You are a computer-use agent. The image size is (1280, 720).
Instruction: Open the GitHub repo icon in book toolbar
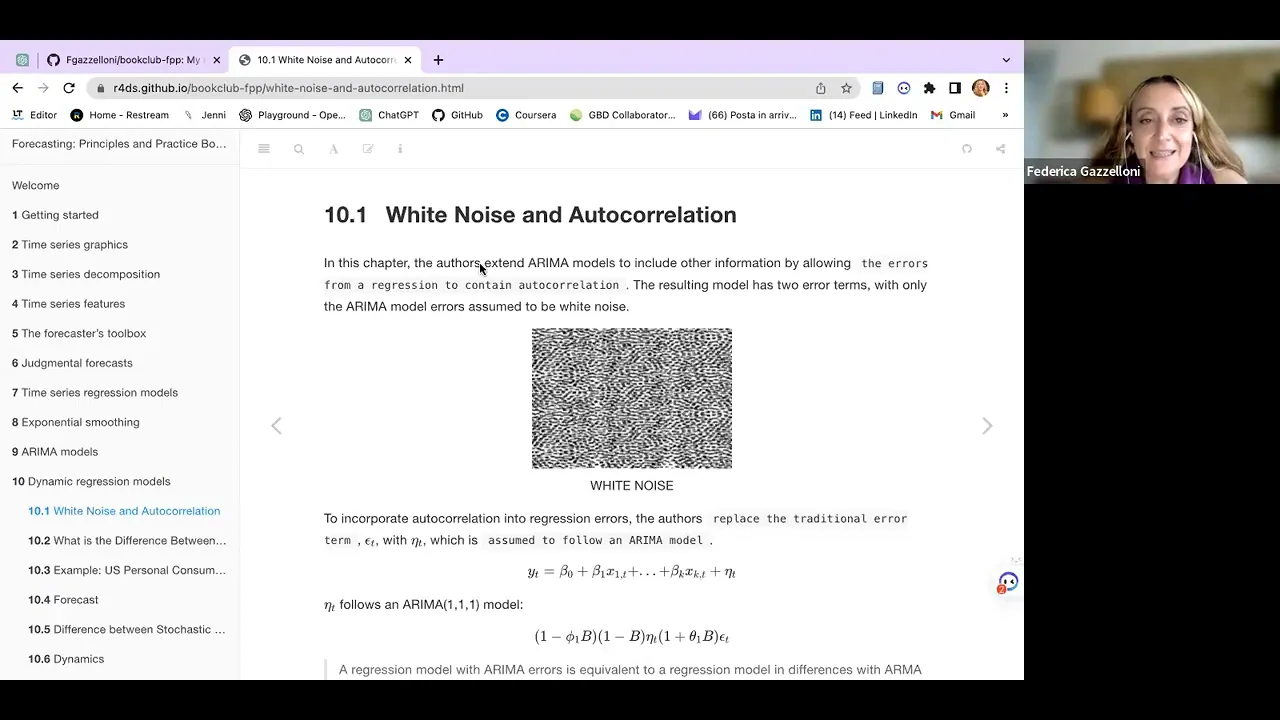point(967,149)
